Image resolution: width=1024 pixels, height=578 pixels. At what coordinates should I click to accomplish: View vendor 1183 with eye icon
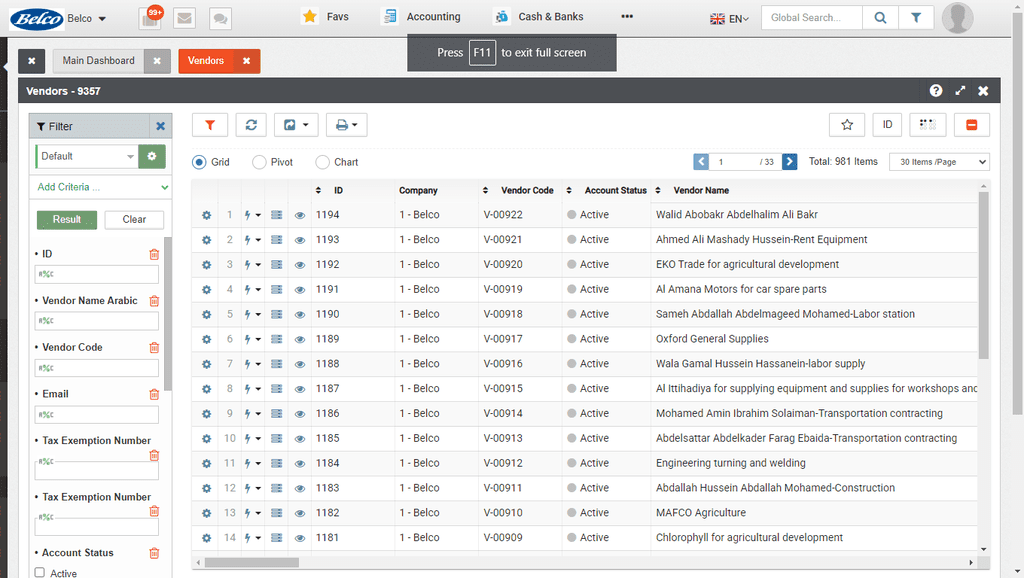pyautogui.click(x=300, y=488)
